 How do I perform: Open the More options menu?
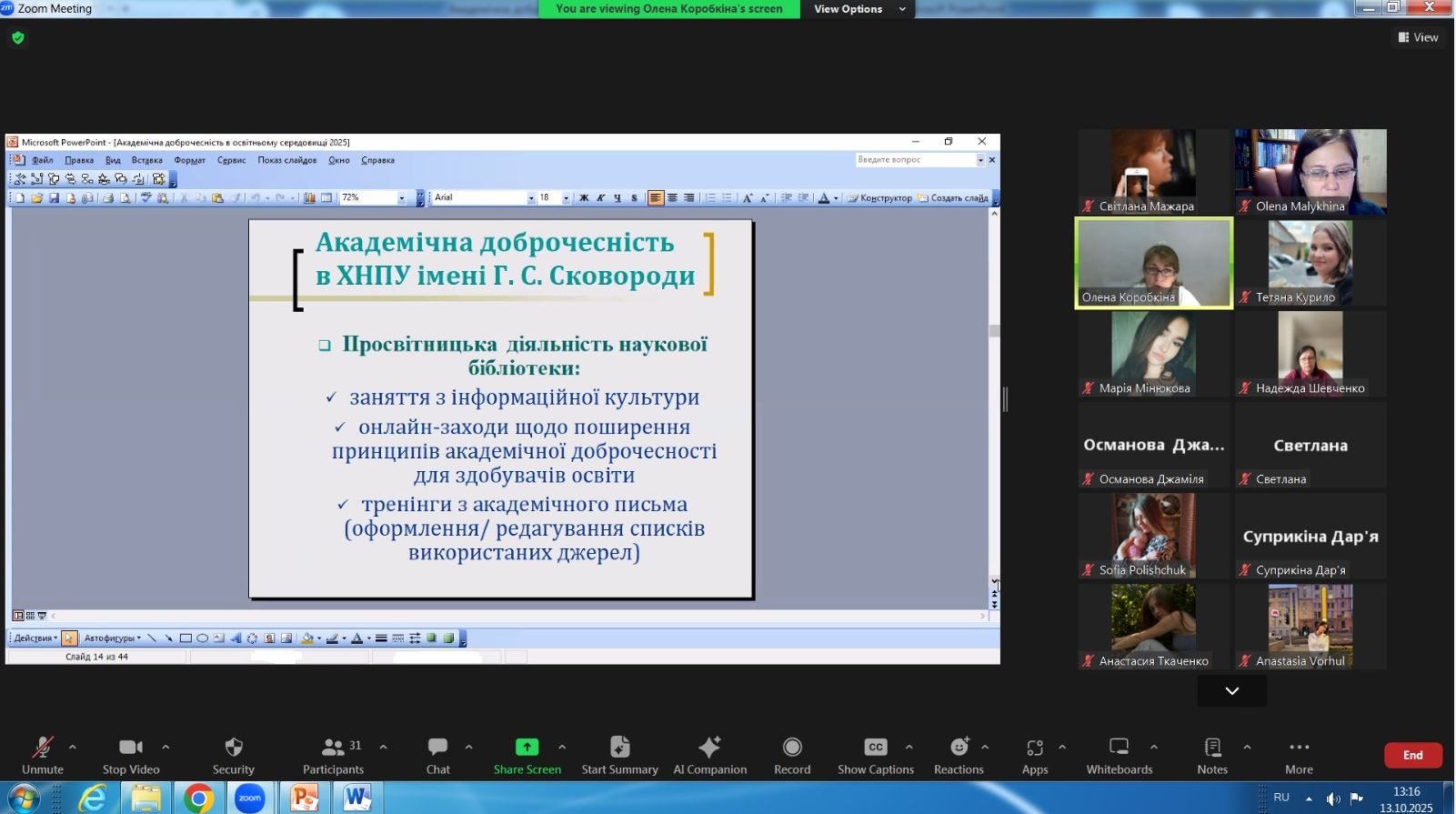point(1299,755)
